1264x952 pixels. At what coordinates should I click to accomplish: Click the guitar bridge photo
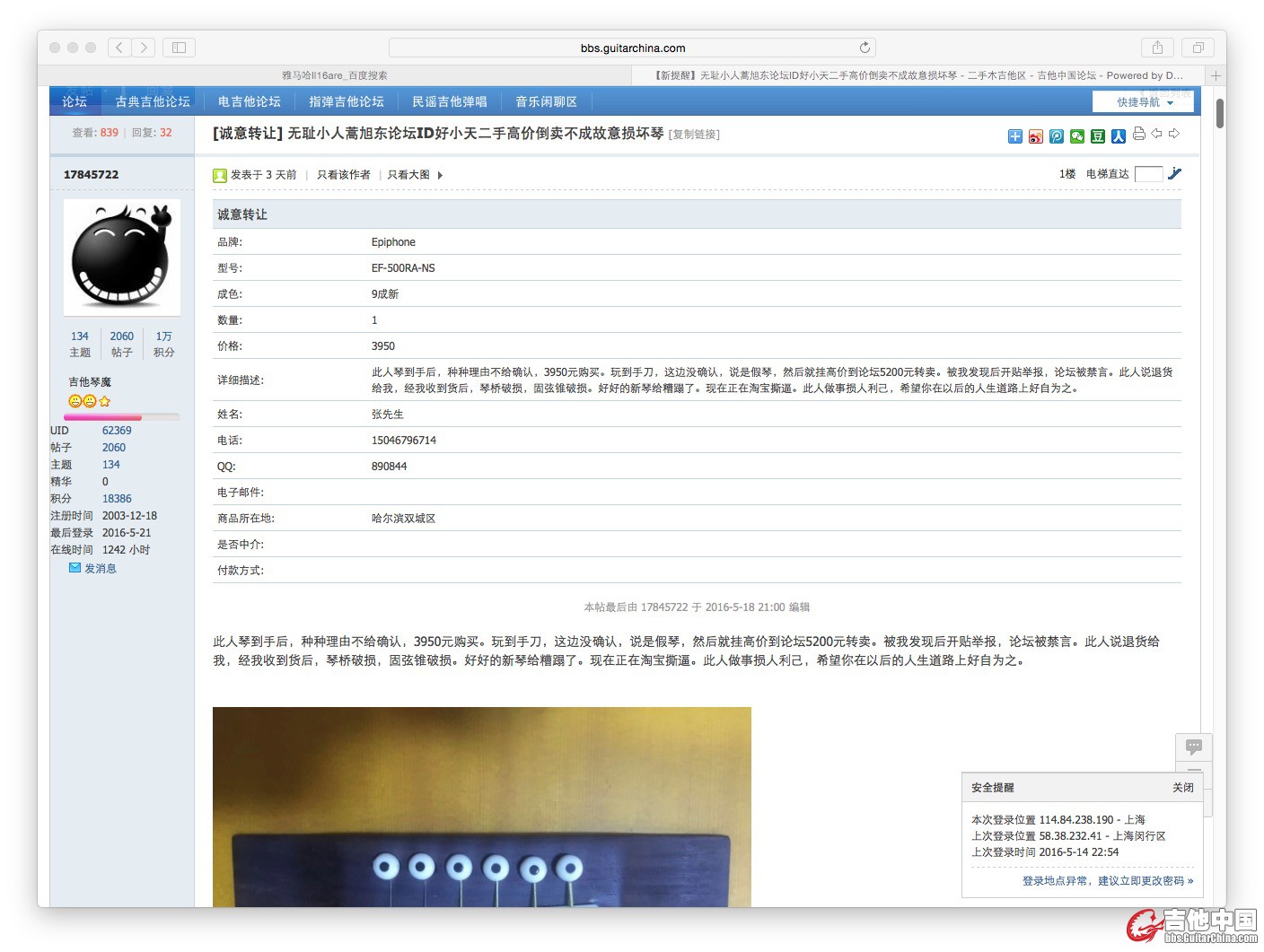coord(482,807)
